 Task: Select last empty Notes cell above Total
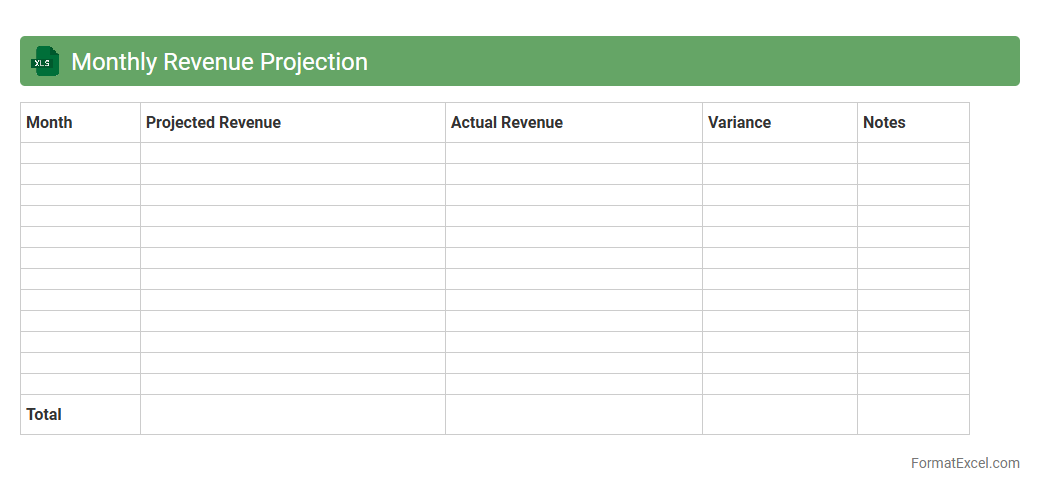tap(912, 384)
